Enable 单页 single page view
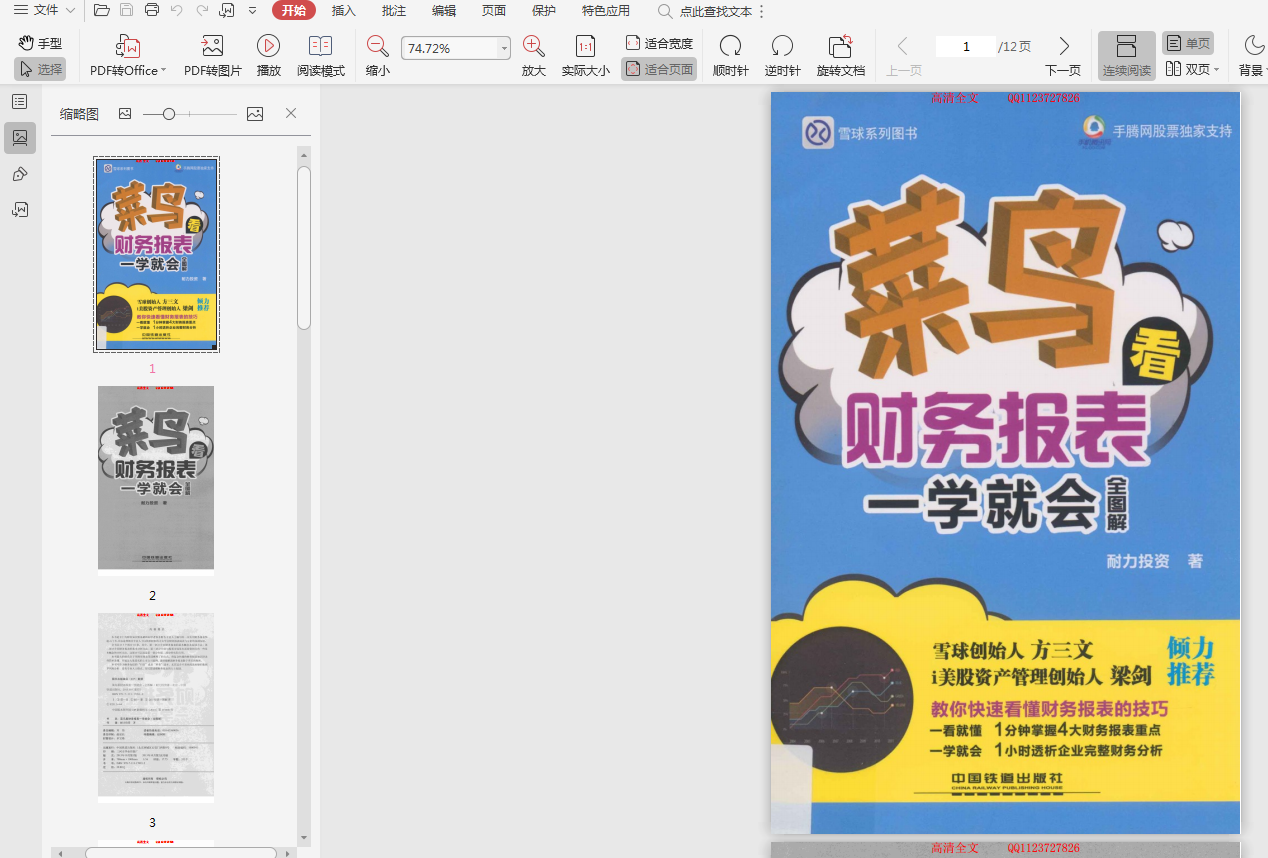 pyautogui.click(x=1187, y=43)
